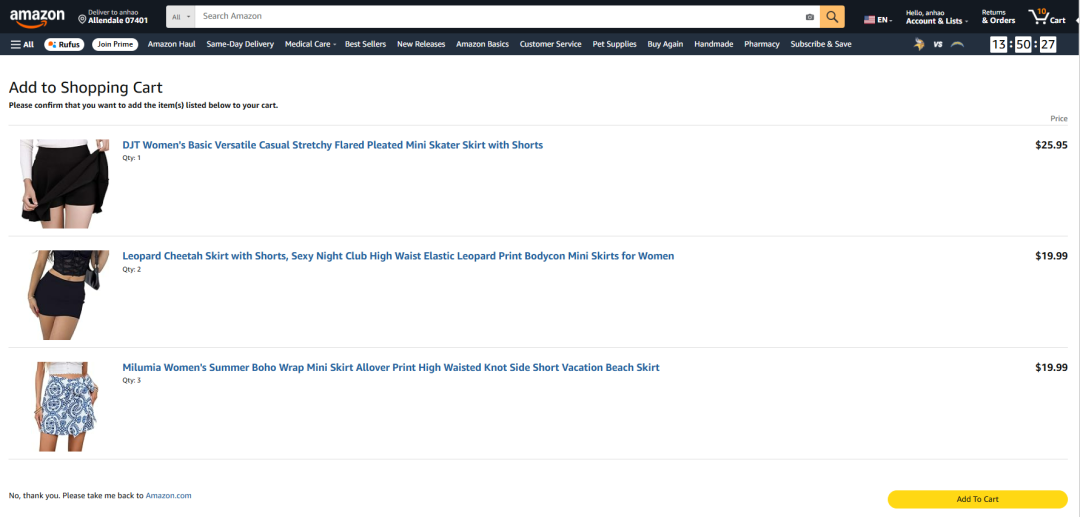Click the Qty: 1 label
The width and height of the screenshot is (1080, 517).
click(x=132, y=158)
